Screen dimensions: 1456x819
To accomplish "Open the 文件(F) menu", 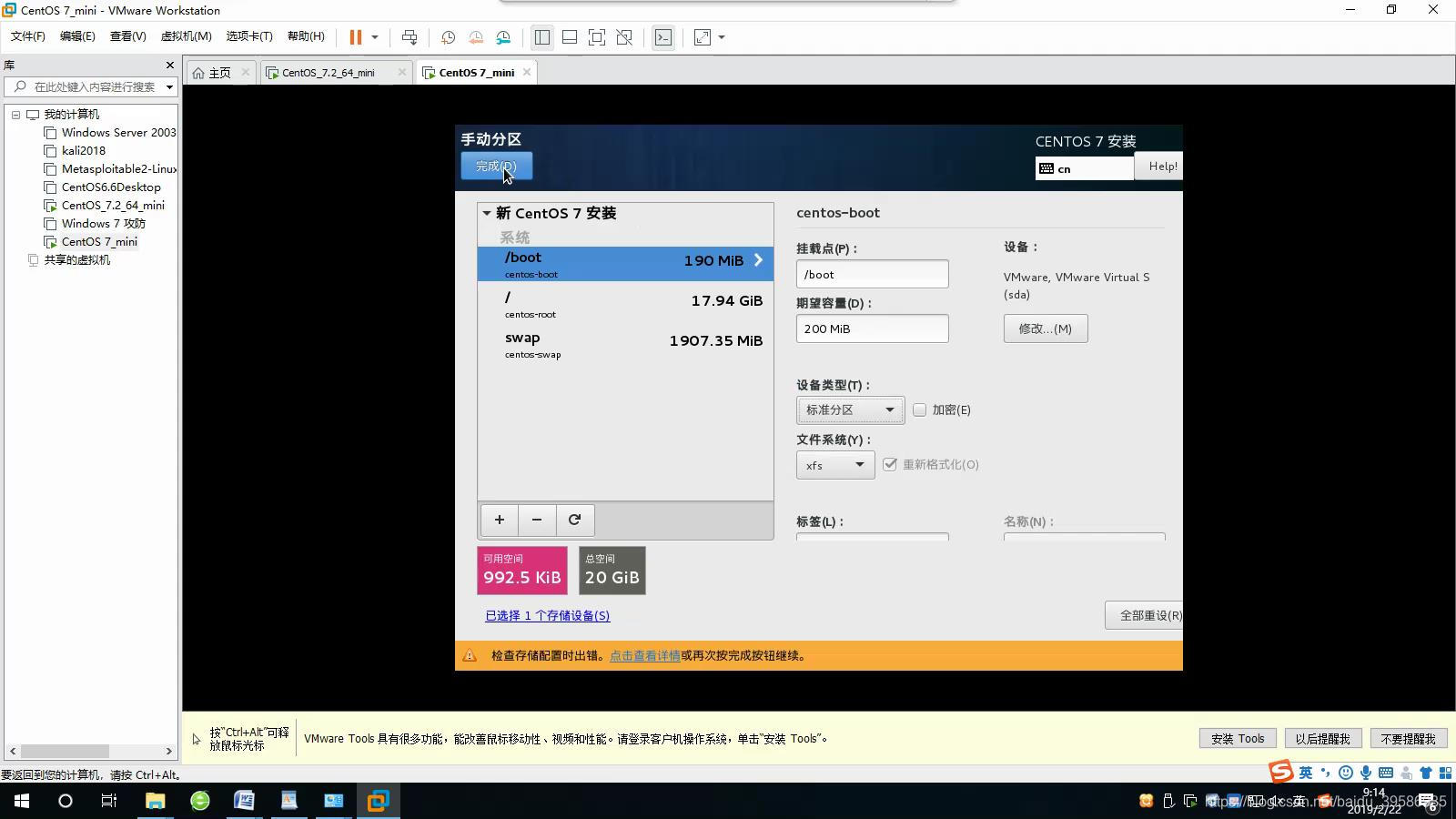I will tap(27, 36).
